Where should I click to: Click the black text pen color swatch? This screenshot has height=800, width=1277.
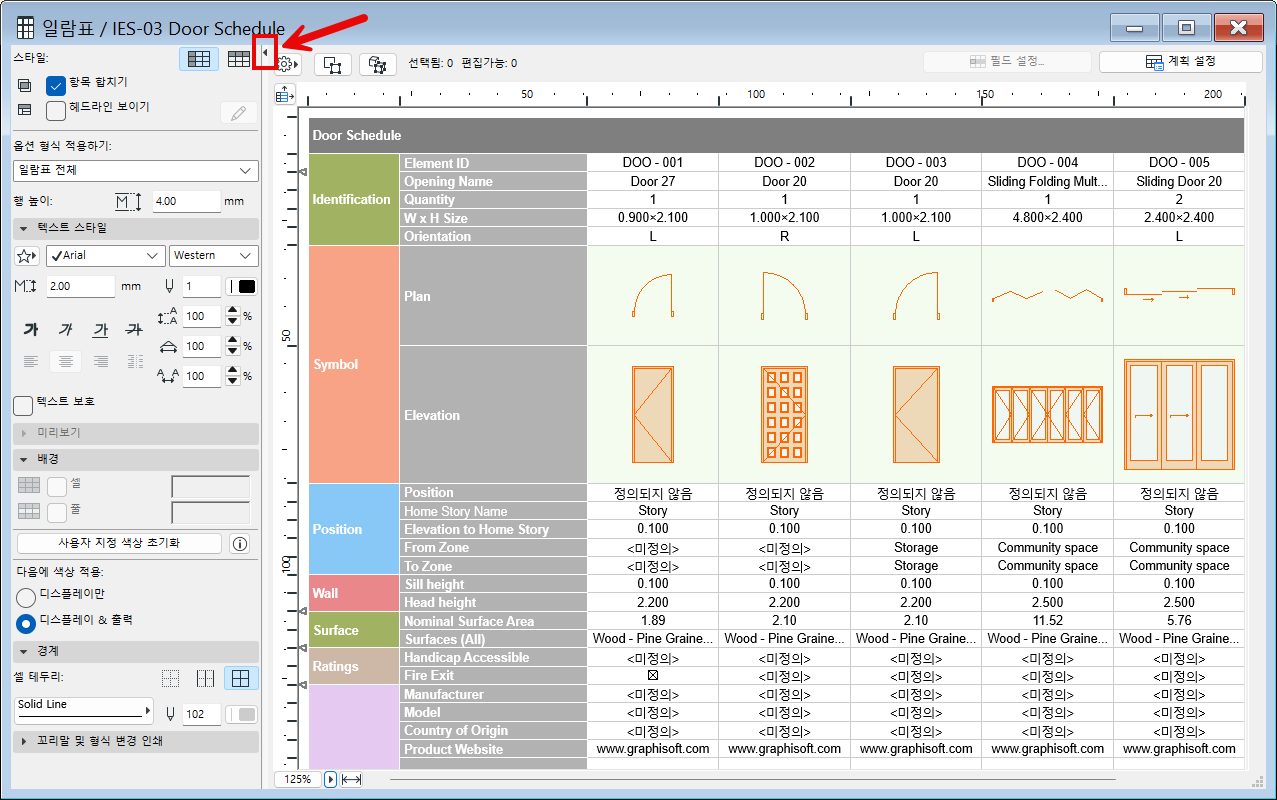[x=242, y=287]
